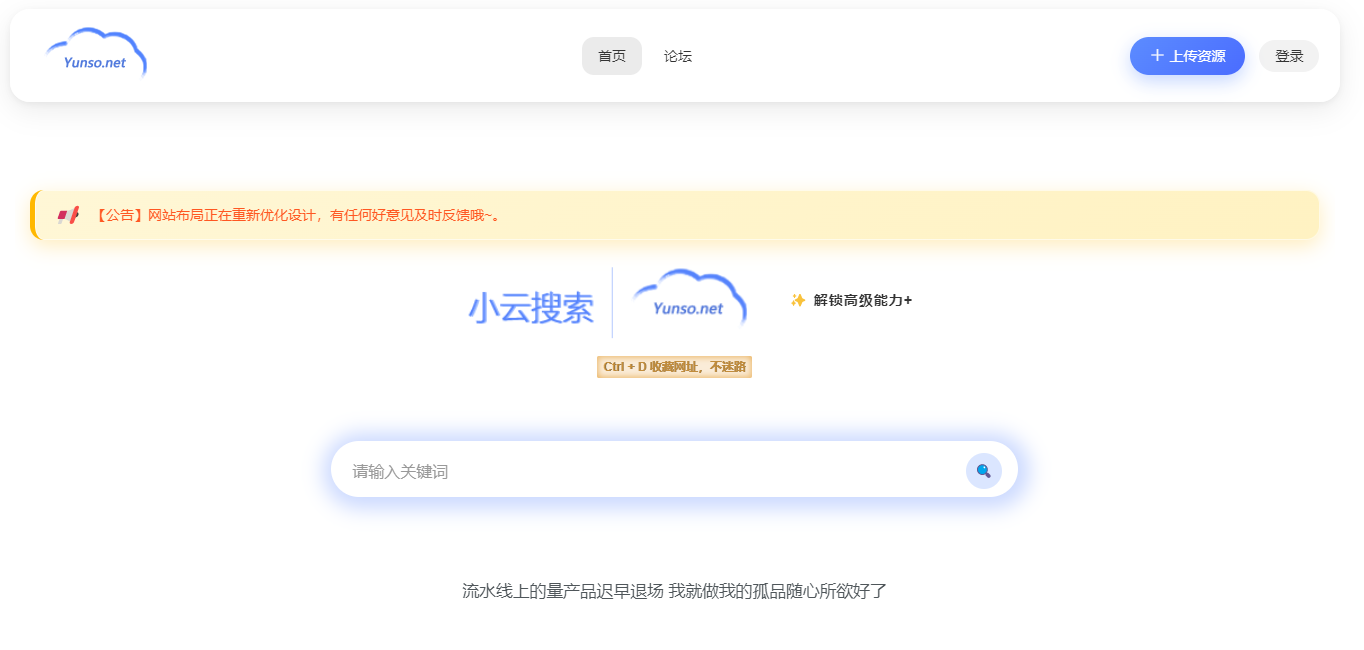Click the sparkle icon beside 解锁高级能力+

point(797,300)
